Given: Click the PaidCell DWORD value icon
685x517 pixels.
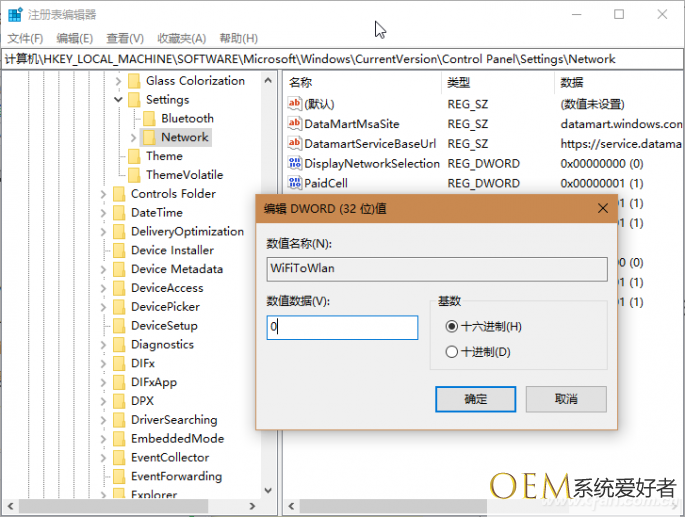Looking at the screenshot, I should pyautogui.click(x=295, y=183).
